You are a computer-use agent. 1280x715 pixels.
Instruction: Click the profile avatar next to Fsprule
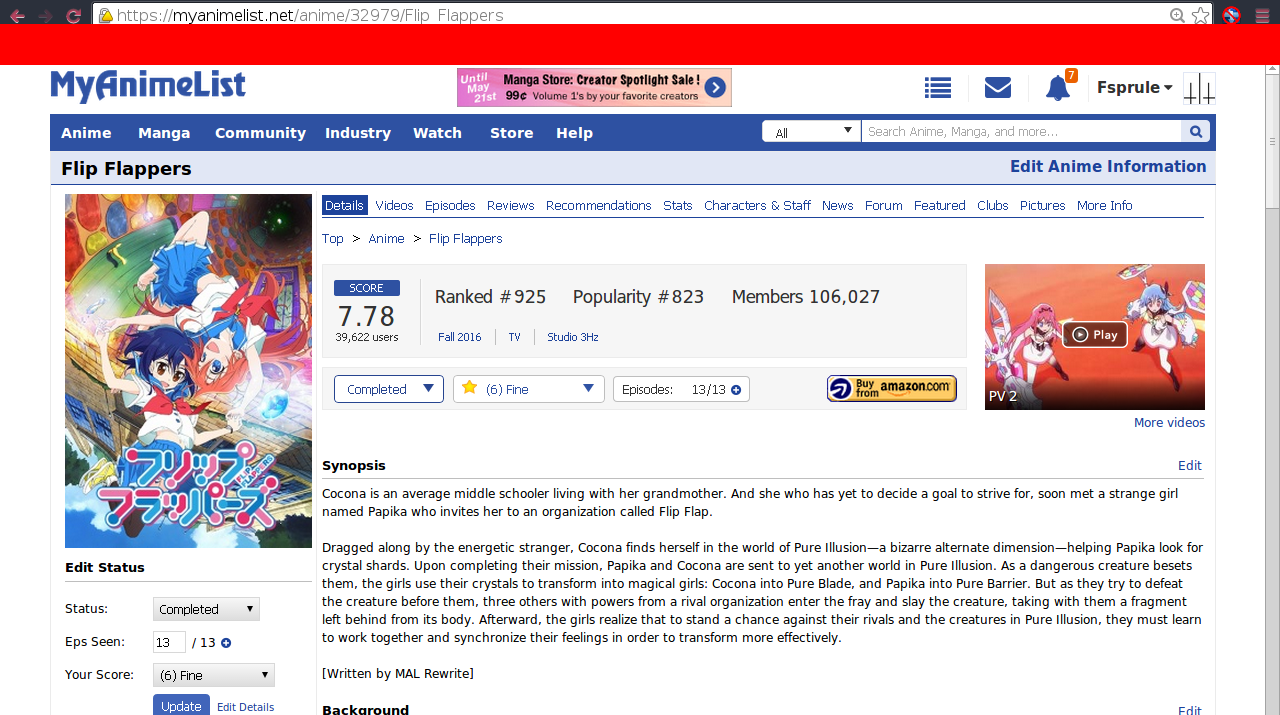tap(1199, 88)
